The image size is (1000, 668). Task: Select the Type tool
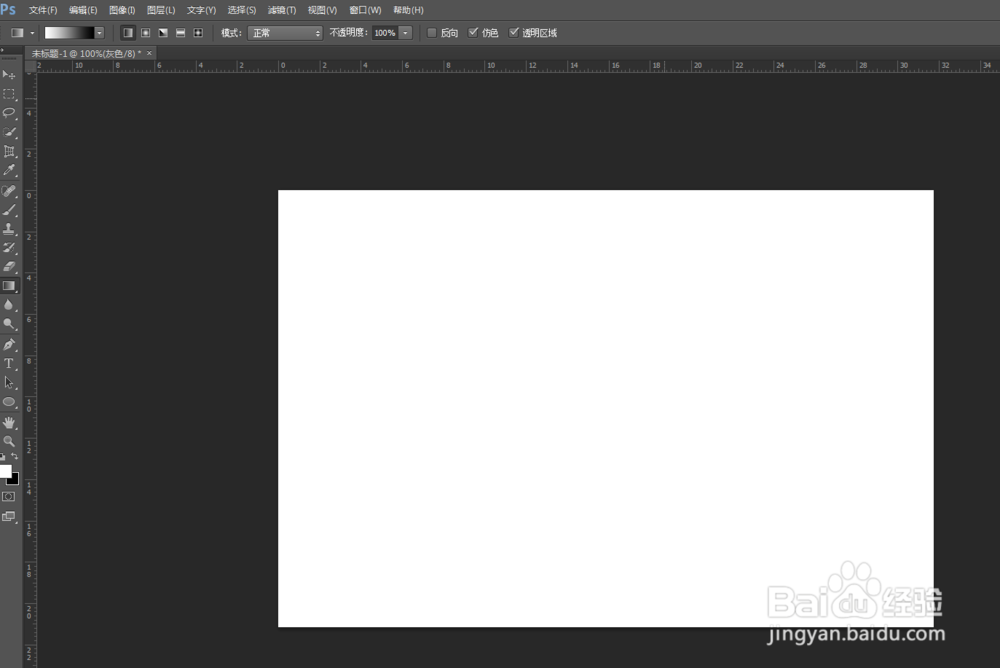[9, 364]
